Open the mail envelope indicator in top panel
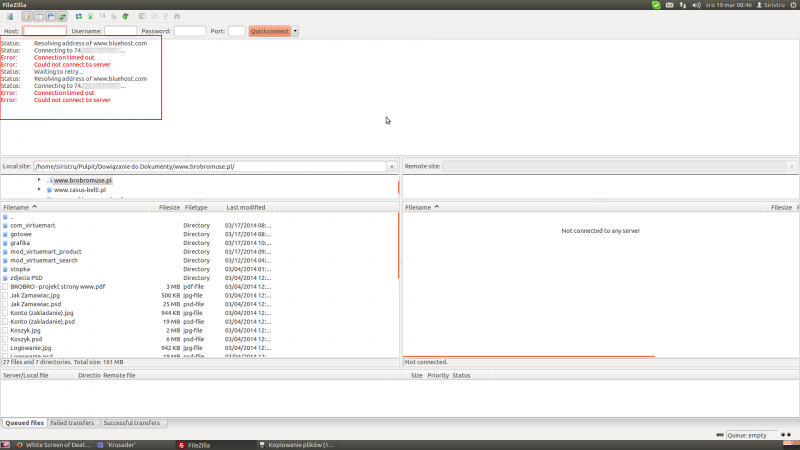This screenshot has width=800, height=450. pyautogui.click(x=669, y=5)
